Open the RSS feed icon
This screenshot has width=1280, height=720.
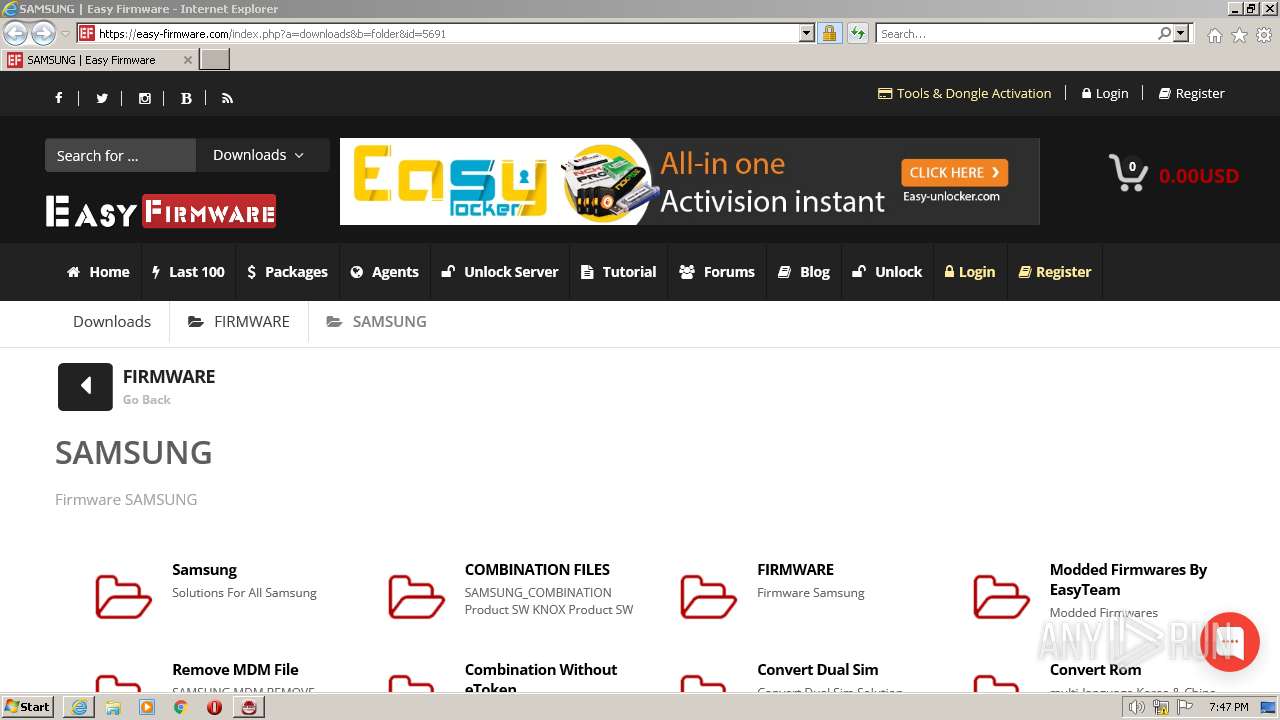(x=227, y=98)
